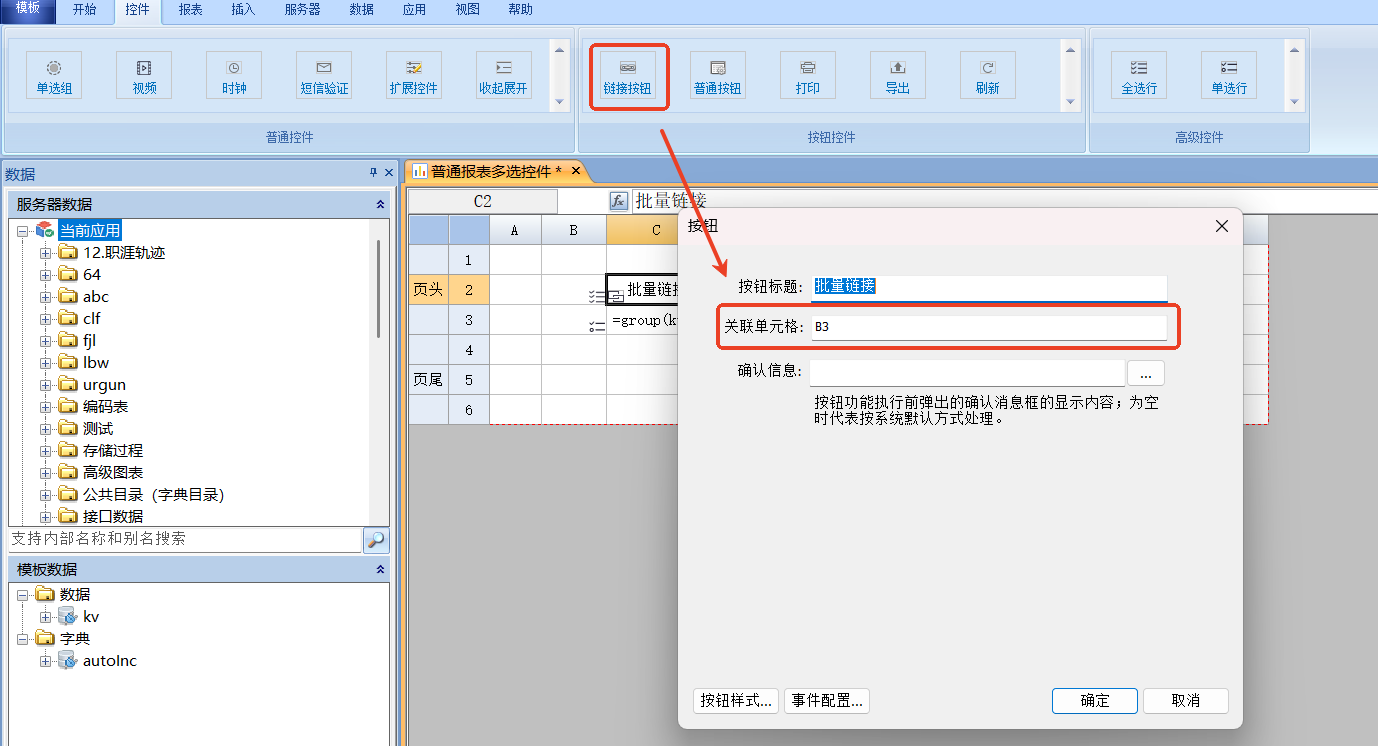Choose the 短信验证 SMS verification control
Image resolution: width=1378 pixels, height=746 pixels.
coord(324,76)
